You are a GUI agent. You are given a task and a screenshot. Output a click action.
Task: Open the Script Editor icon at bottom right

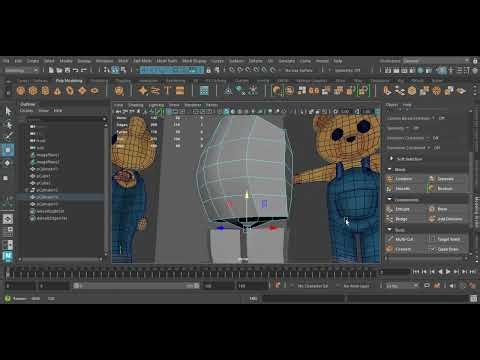pos(474,299)
